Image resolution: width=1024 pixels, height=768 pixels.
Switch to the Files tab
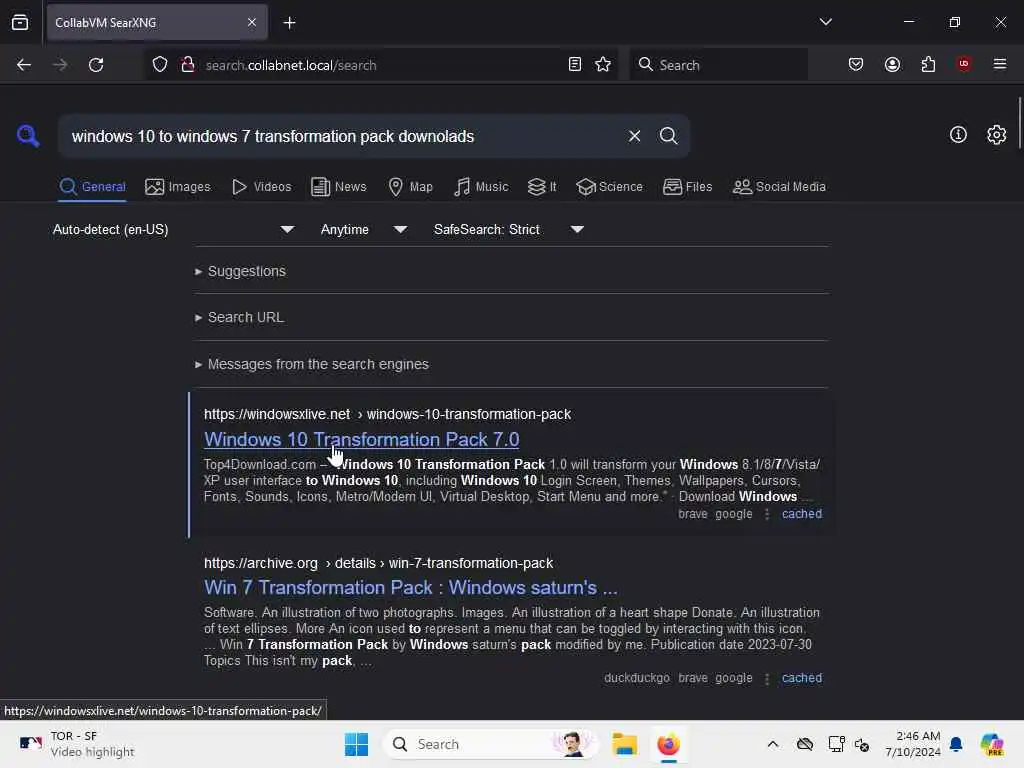tap(687, 187)
